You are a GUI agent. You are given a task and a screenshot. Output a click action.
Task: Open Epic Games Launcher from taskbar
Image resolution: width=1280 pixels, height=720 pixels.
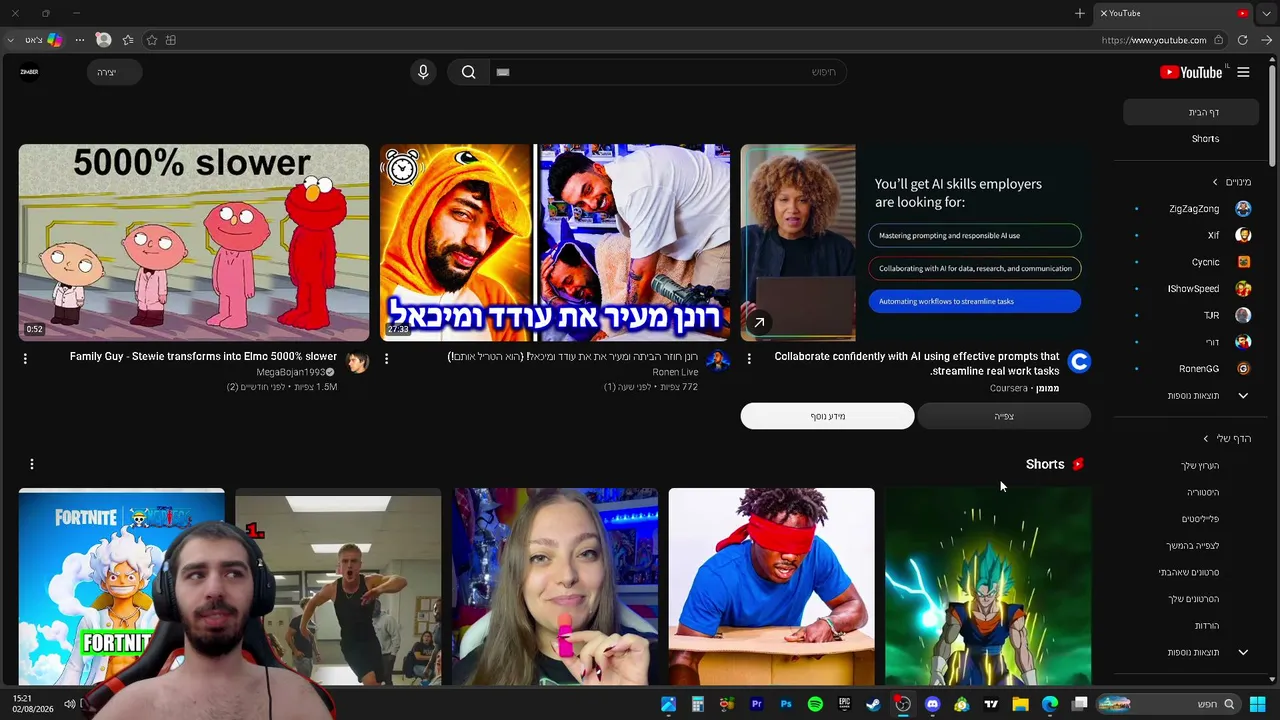pos(844,704)
